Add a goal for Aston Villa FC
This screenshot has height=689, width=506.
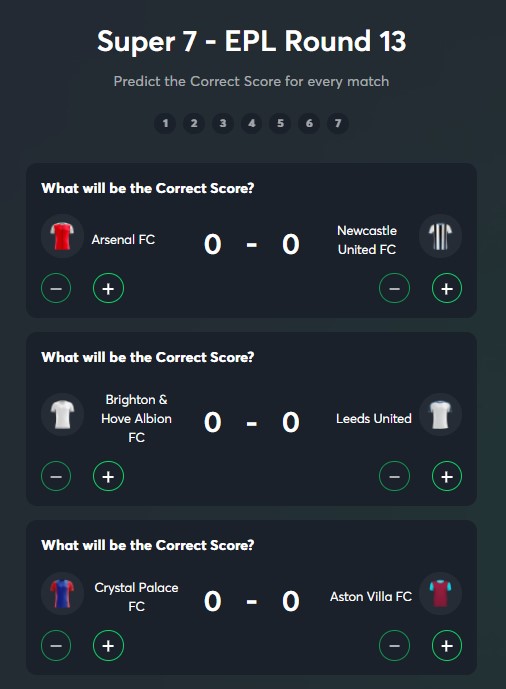[x=447, y=645]
